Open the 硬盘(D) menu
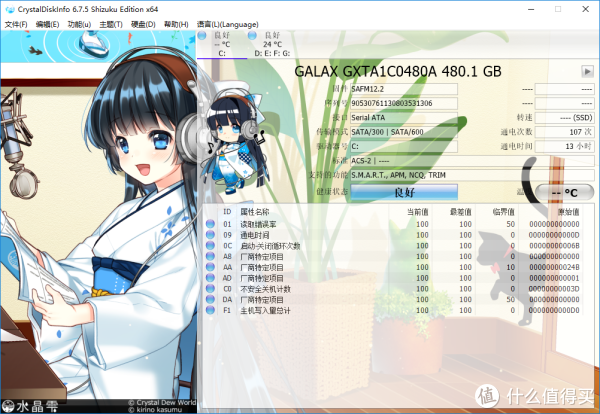 (x=143, y=24)
